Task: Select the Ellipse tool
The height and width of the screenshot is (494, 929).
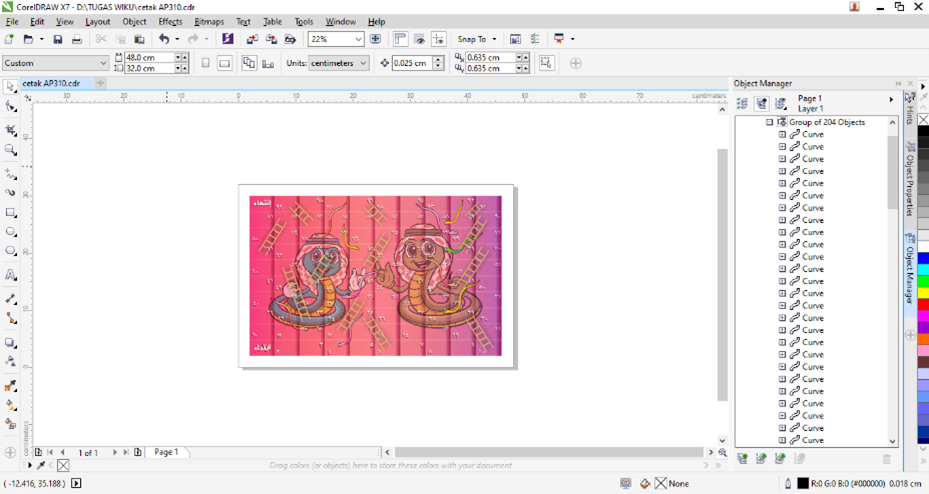Action: [x=10, y=232]
